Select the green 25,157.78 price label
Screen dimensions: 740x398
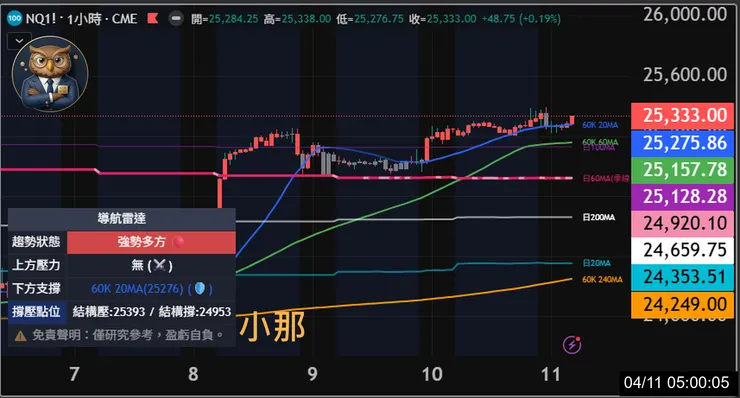click(682, 170)
